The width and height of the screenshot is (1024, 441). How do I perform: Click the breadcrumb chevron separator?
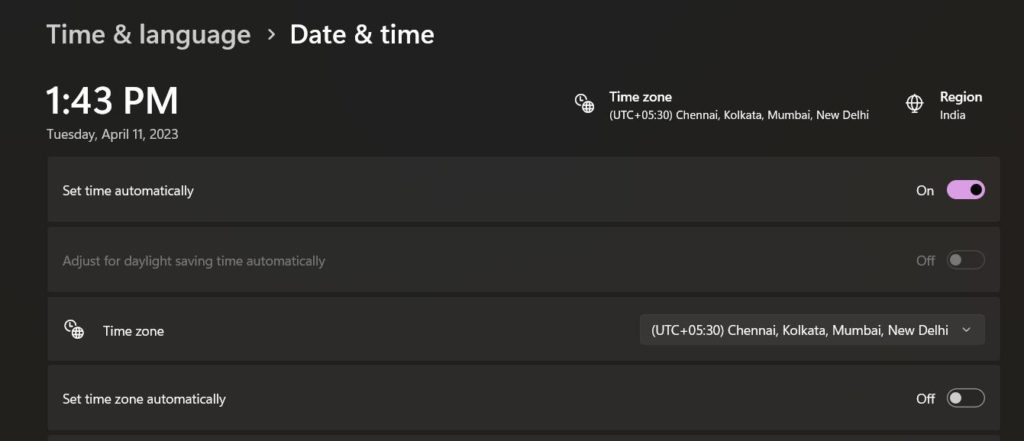[x=271, y=35]
